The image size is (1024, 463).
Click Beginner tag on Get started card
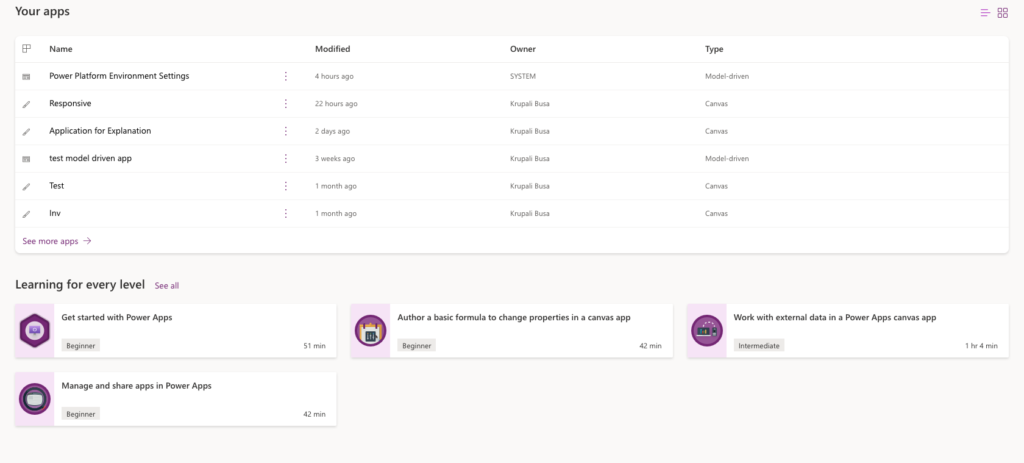tap(81, 345)
